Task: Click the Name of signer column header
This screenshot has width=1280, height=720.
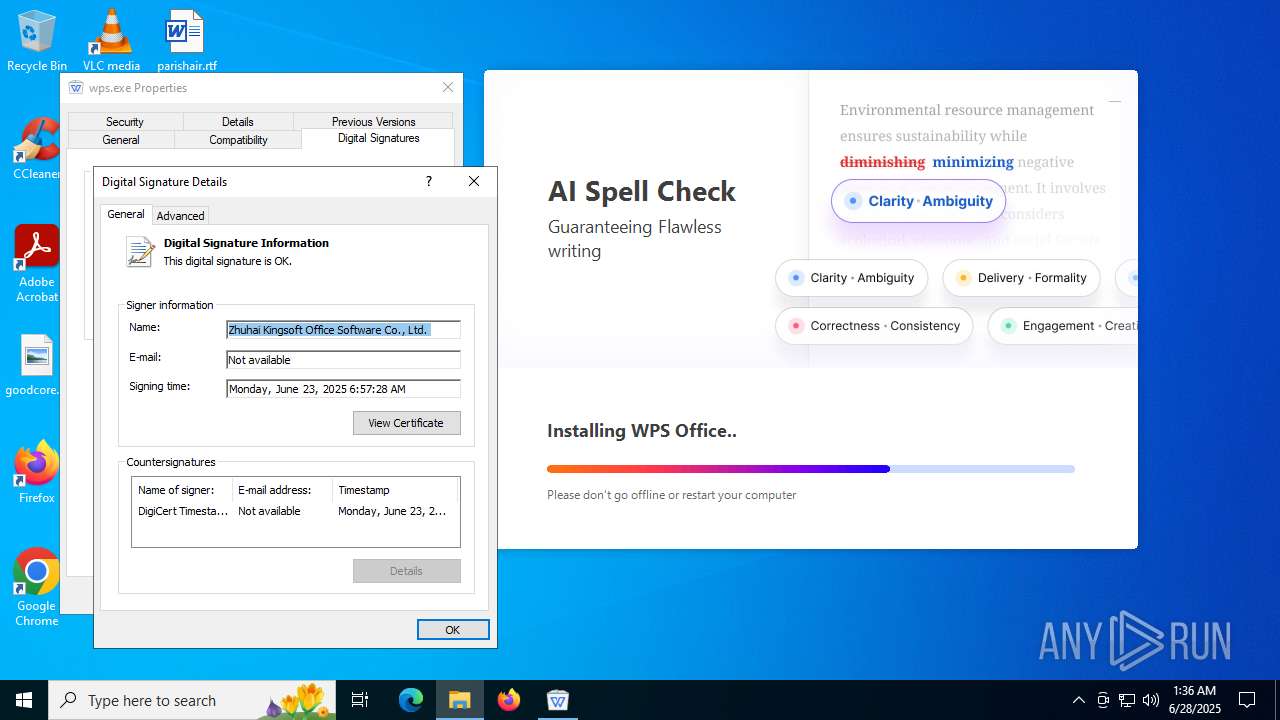Action: click(x=183, y=490)
